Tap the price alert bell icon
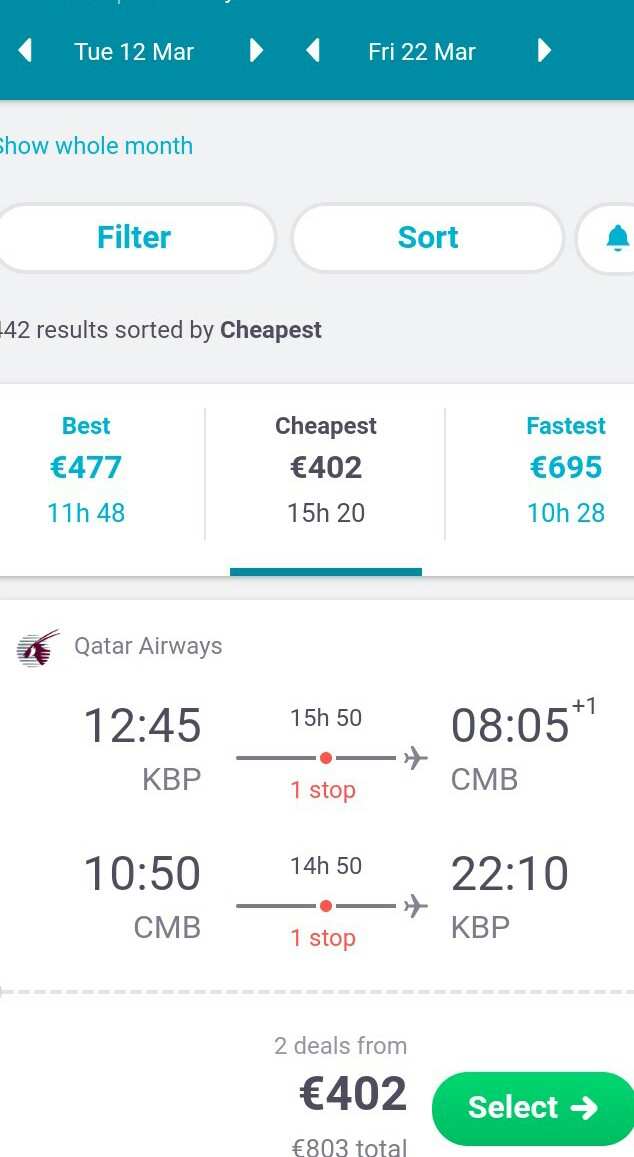Viewport: 634px width, 1157px height. point(617,238)
